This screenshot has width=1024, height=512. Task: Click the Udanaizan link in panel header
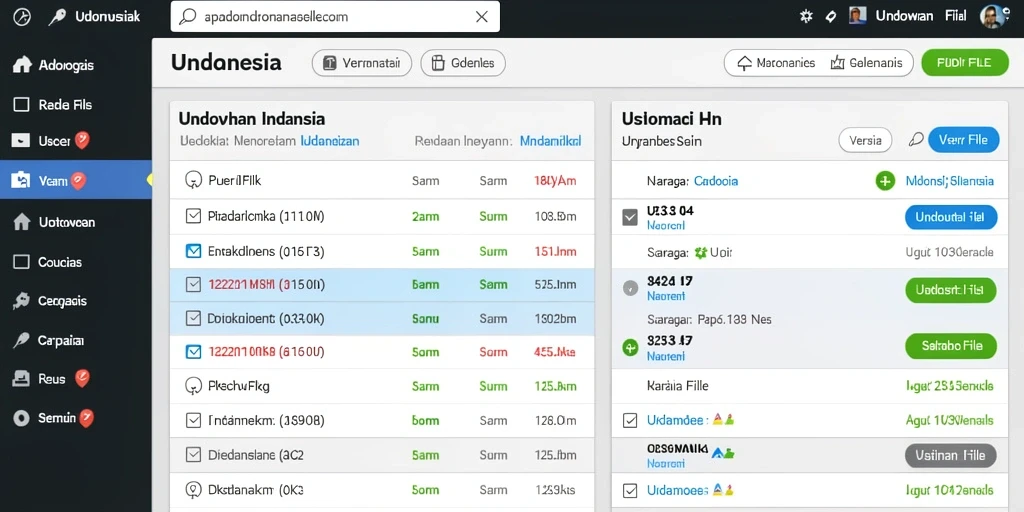pyautogui.click(x=329, y=140)
